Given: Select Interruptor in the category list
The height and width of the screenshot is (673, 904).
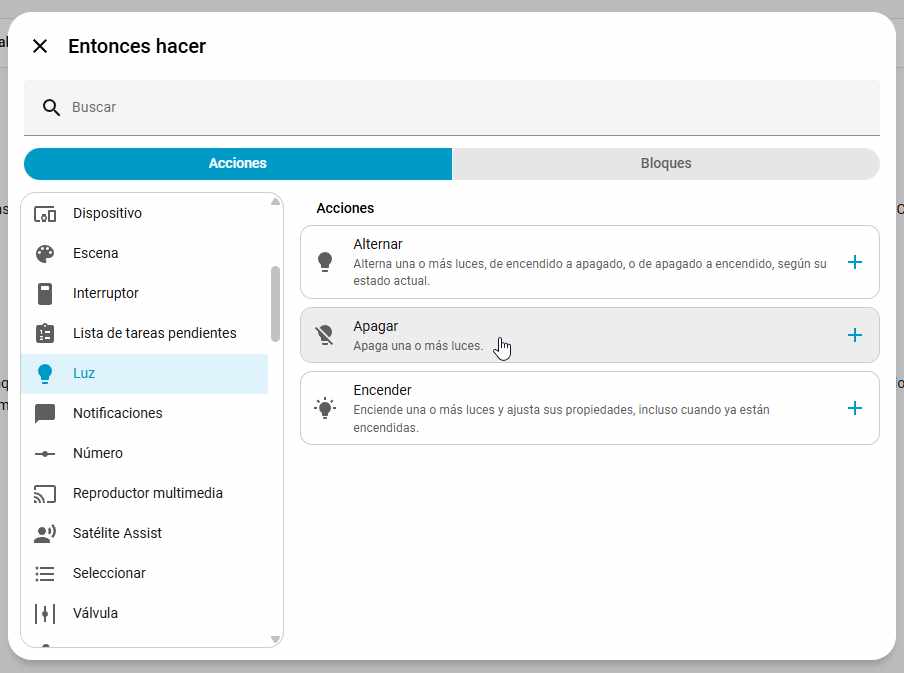Looking at the screenshot, I should 106,294.
